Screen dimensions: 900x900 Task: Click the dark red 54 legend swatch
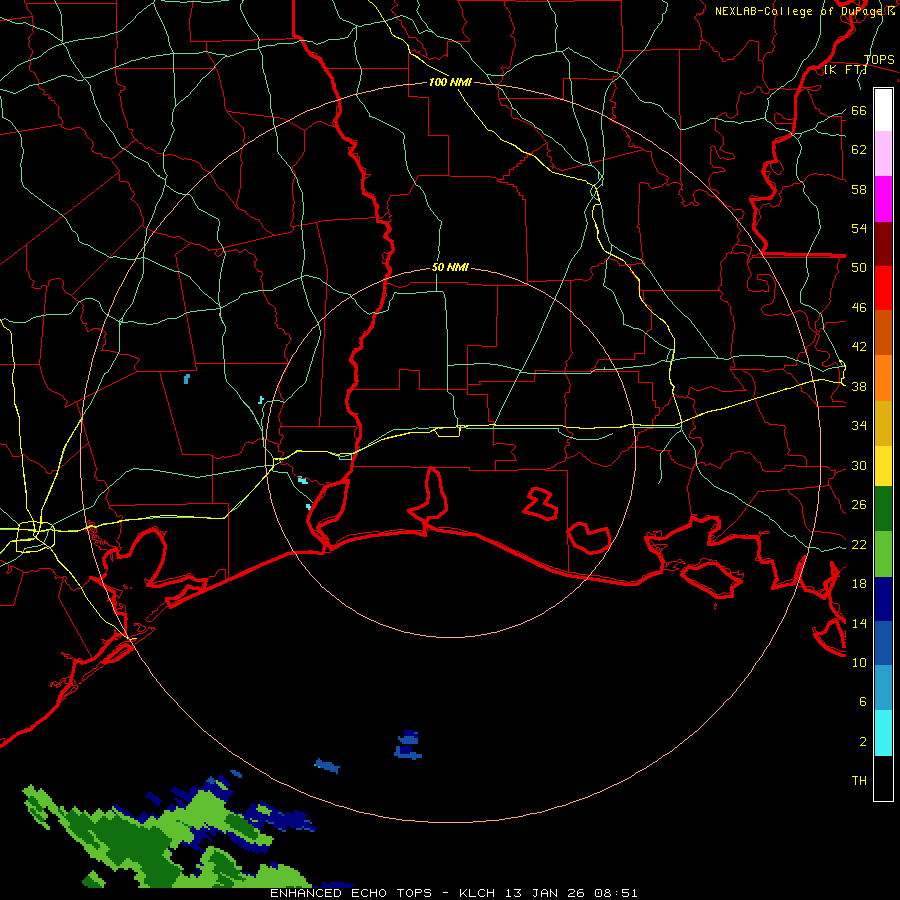(x=883, y=244)
